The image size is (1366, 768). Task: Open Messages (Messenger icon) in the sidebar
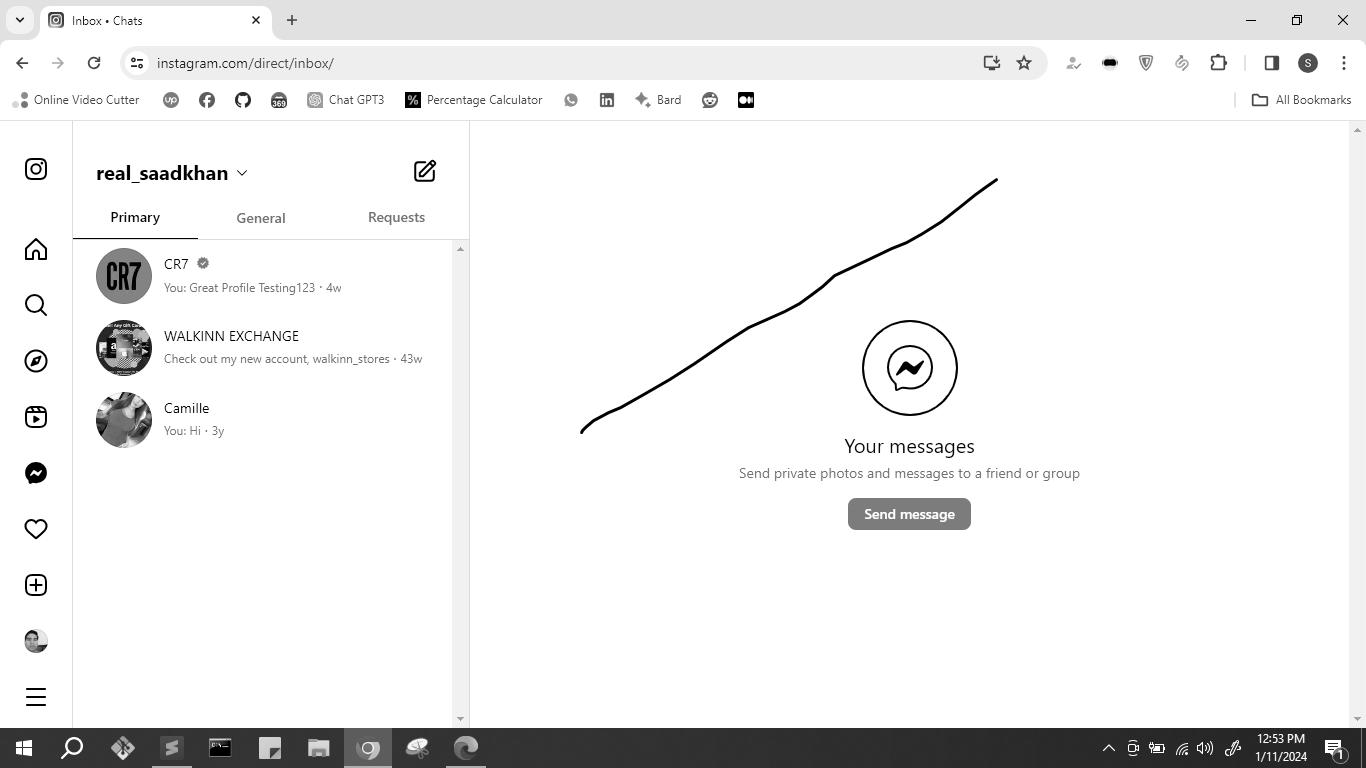[x=36, y=473]
